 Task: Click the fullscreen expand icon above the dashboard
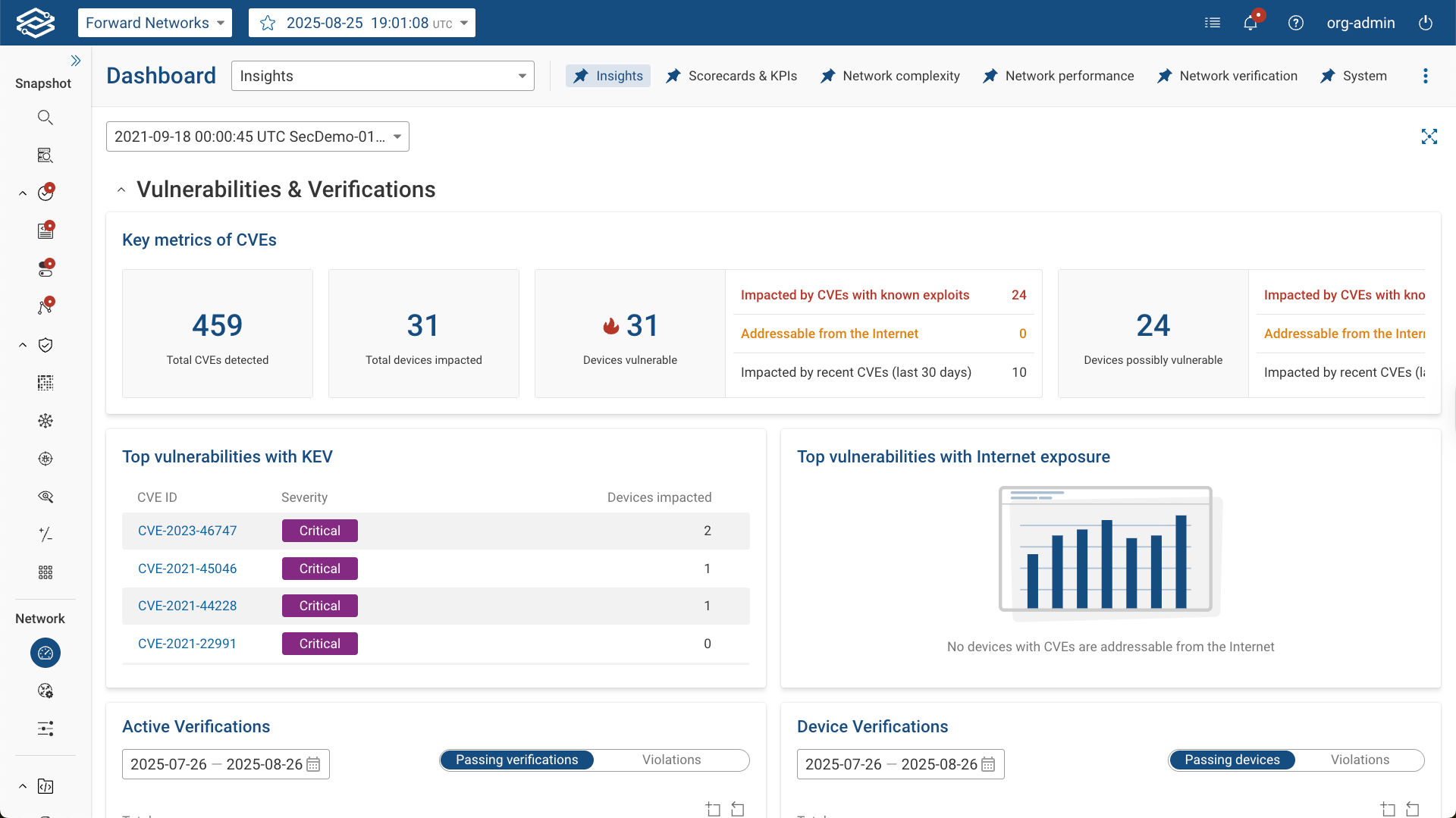(1430, 136)
